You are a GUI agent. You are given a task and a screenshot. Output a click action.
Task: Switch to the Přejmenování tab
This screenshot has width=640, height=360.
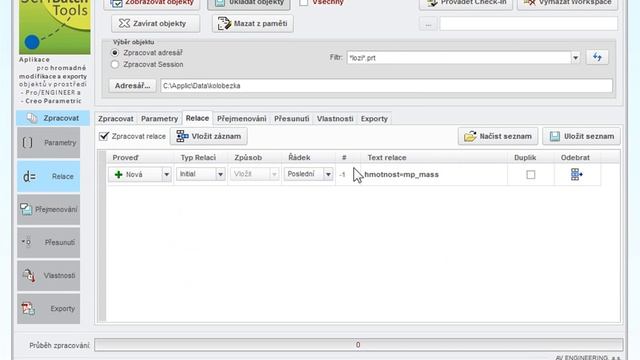click(242, 119)
